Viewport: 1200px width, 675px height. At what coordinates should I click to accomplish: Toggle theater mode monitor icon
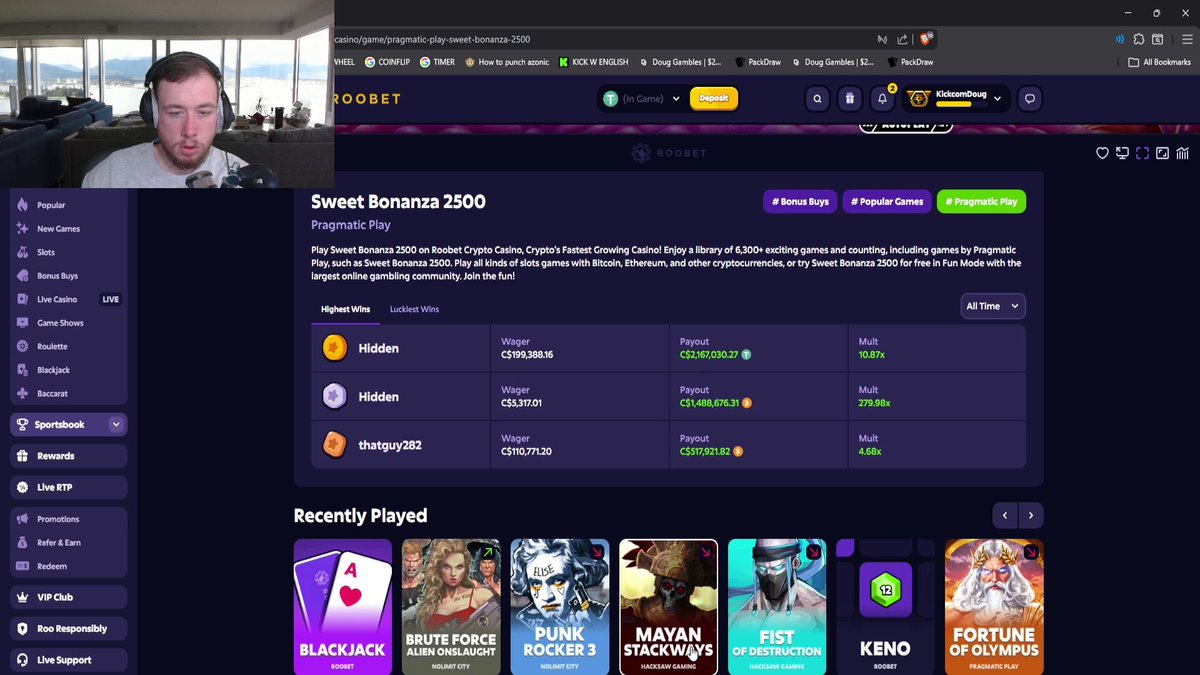1122,153
